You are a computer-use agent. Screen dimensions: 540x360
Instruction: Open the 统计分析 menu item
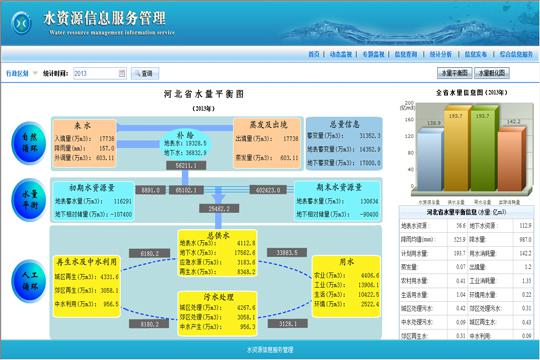click(x=441, y=54)
